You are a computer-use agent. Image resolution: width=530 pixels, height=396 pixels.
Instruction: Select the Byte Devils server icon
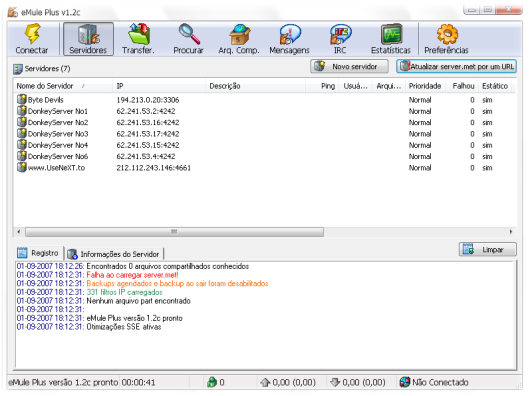[x=22, y=99]
